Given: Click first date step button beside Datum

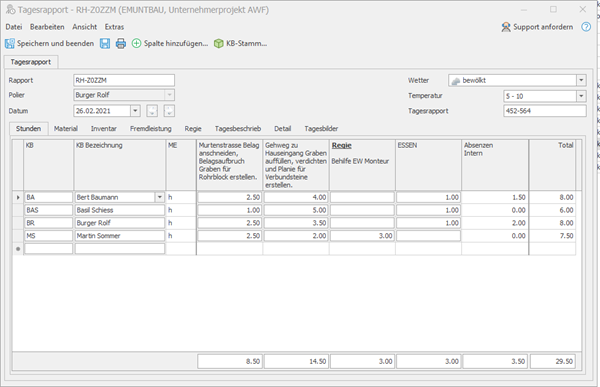Looking at the screenshot, I should [152, 111].
